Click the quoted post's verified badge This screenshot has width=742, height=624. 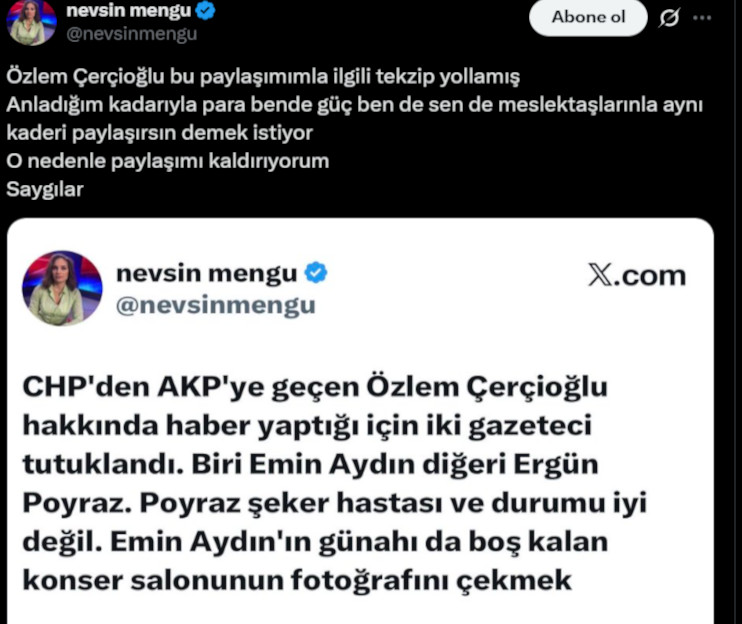[x=316, y=273]
